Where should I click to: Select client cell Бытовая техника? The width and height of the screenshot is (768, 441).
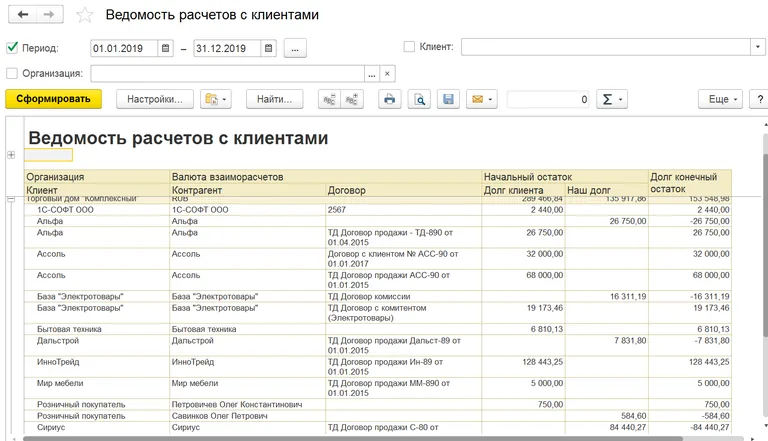coord(96,329)
